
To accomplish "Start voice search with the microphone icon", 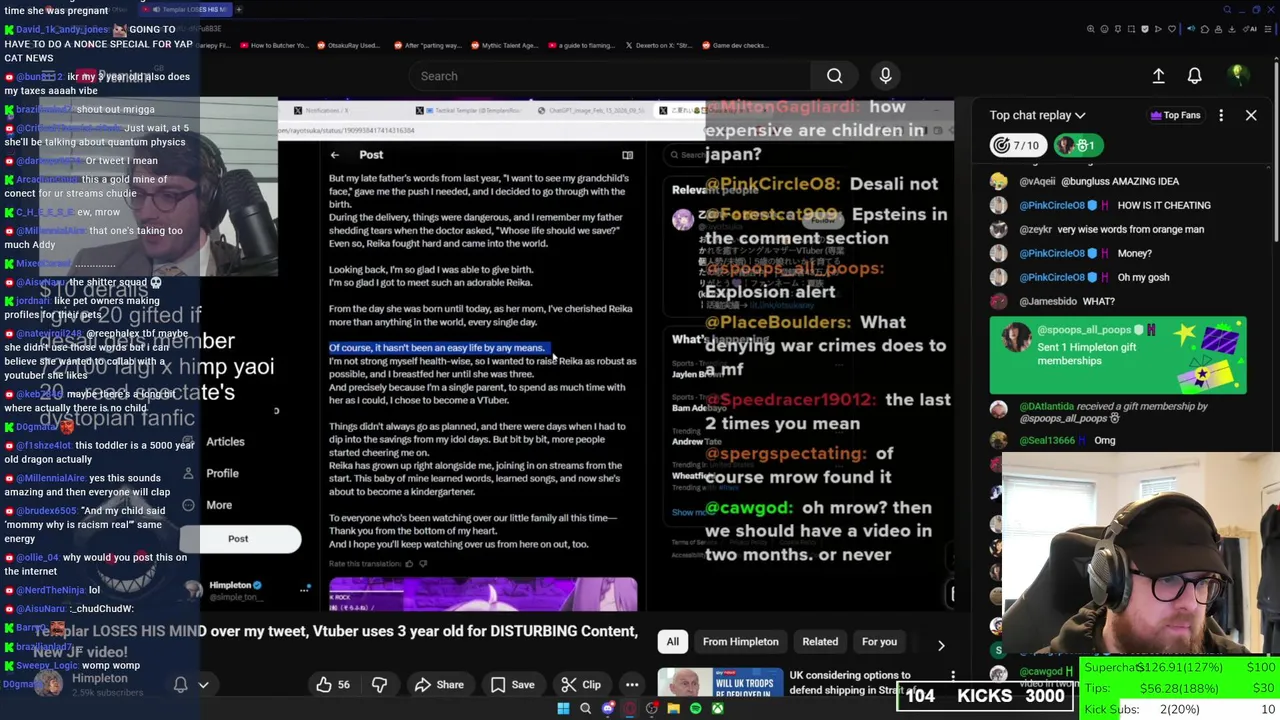I will point(885,76).
